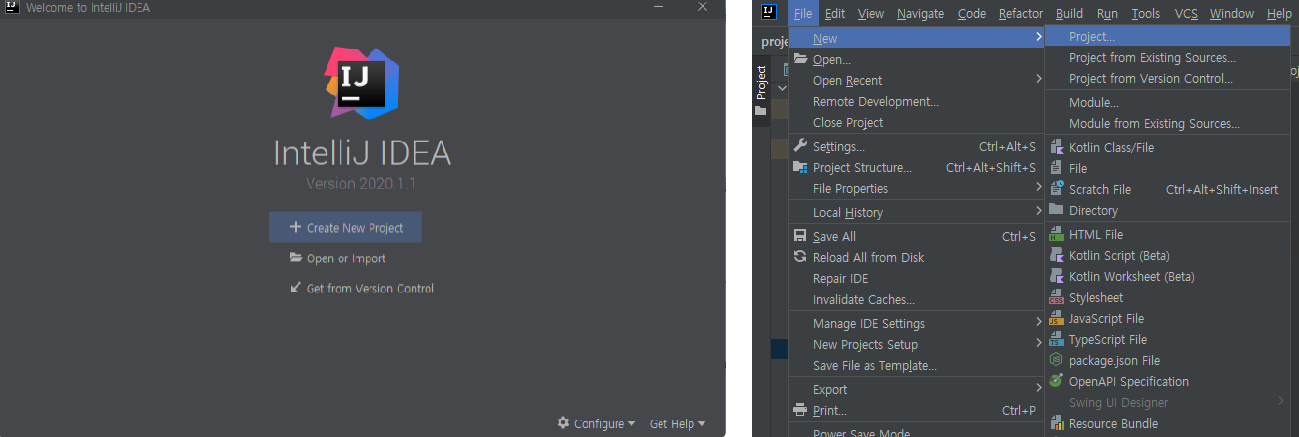The height and width of the screenshot is (437, 1299).
Task: Click the printer icon beside Print...
Action: [800, 410]
